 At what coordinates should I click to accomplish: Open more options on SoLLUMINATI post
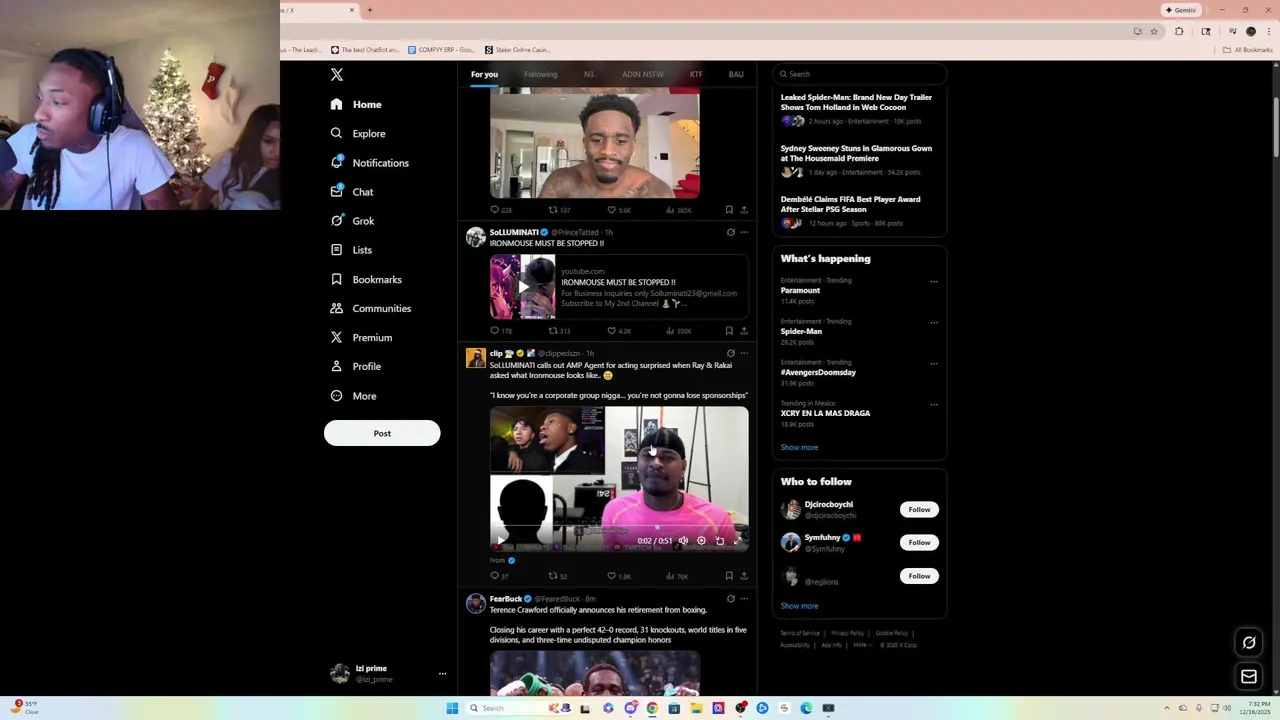tap(744, 232)
